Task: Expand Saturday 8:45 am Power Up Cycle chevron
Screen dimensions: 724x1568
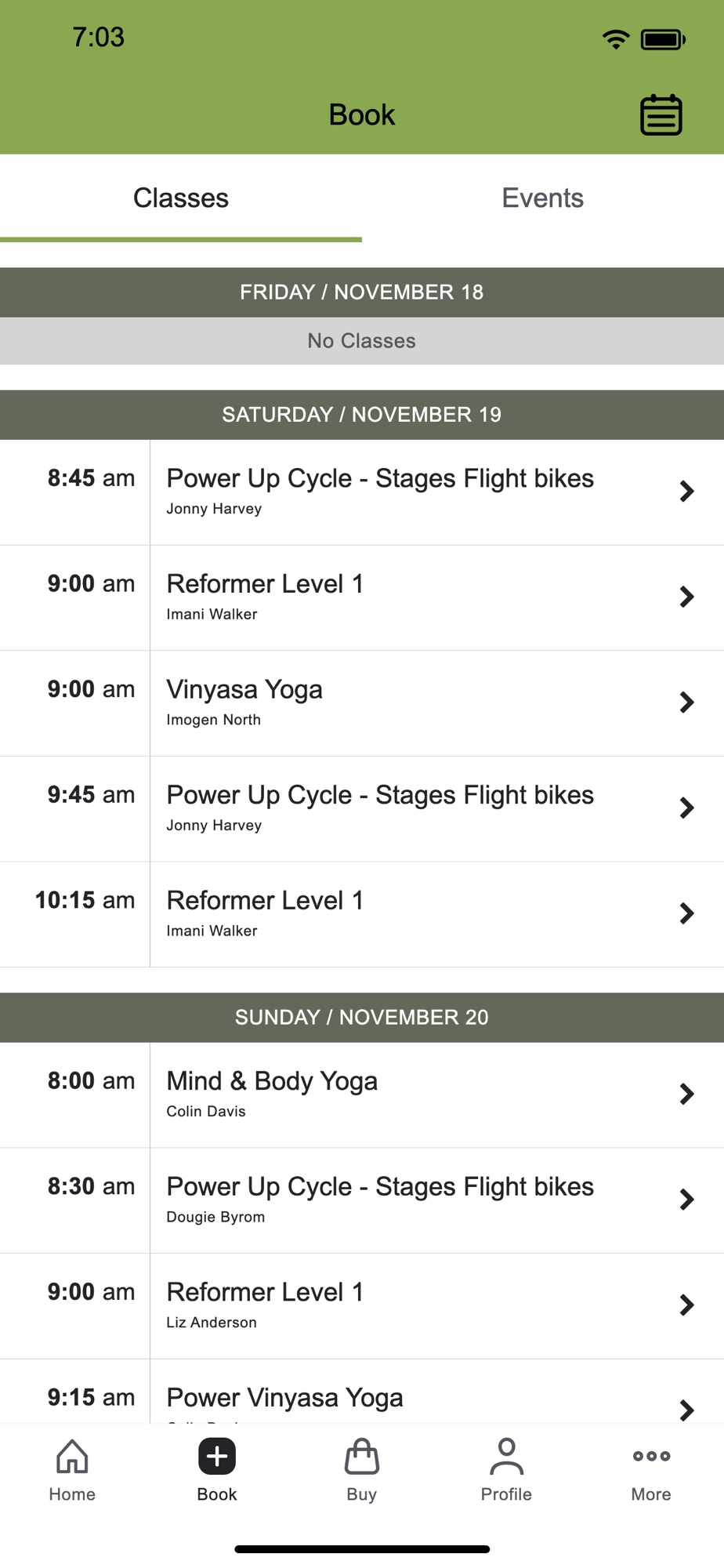Action: (x=686, y=492)
